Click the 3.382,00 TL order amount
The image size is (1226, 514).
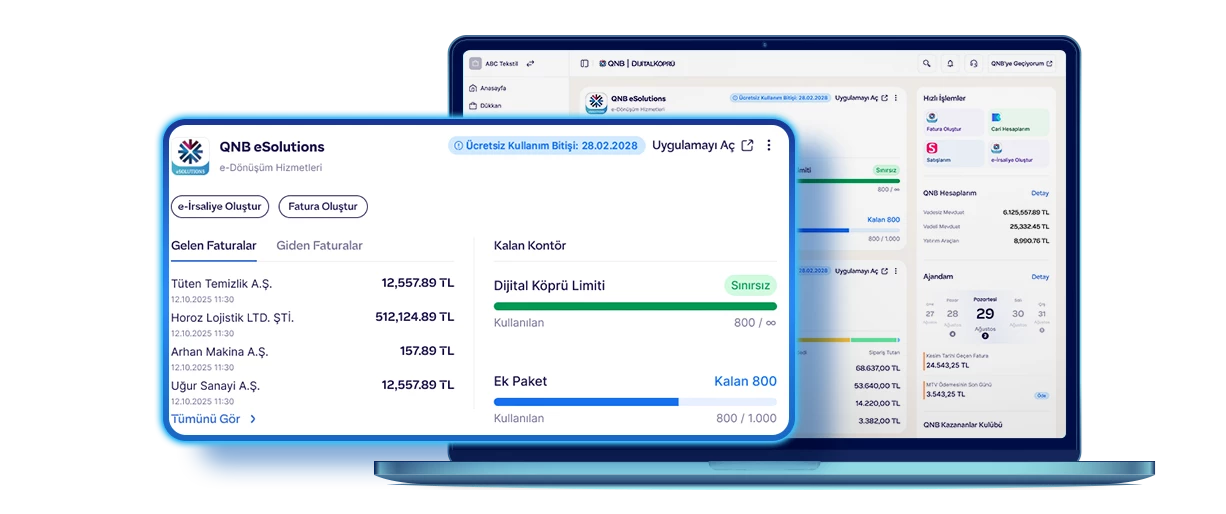point(878,420)
